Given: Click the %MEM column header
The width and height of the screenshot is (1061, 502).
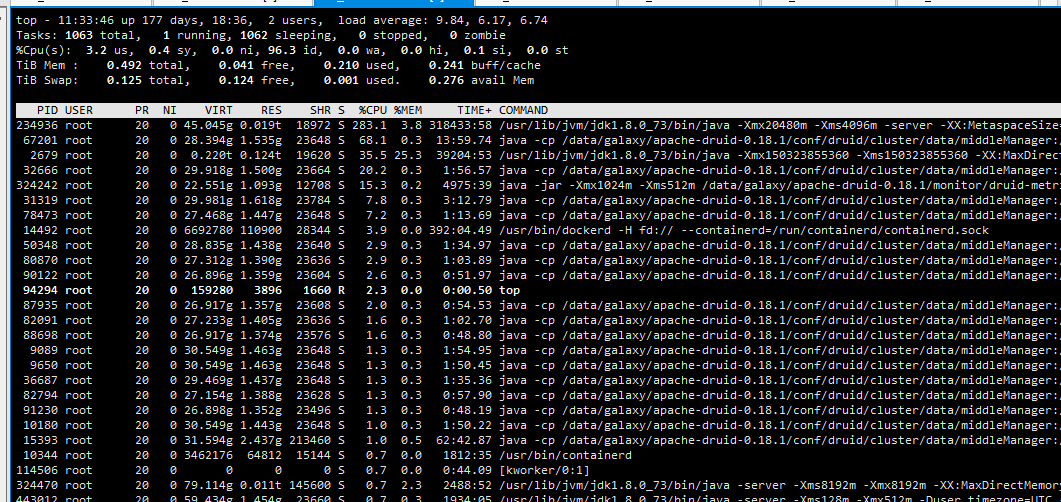Looking at the screenshot, I should (x=410, y=110).
